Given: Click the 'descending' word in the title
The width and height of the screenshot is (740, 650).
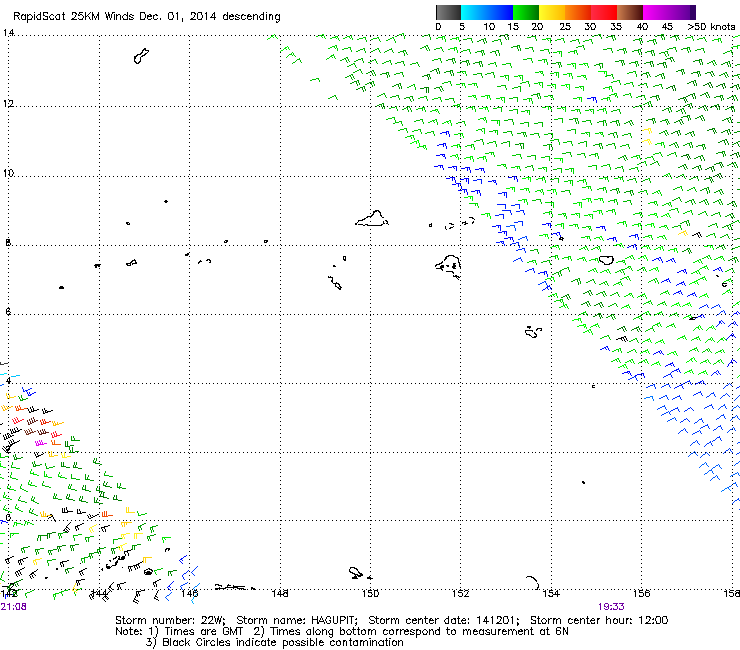Looking at the screenshot, I should (x=251, y=17).
